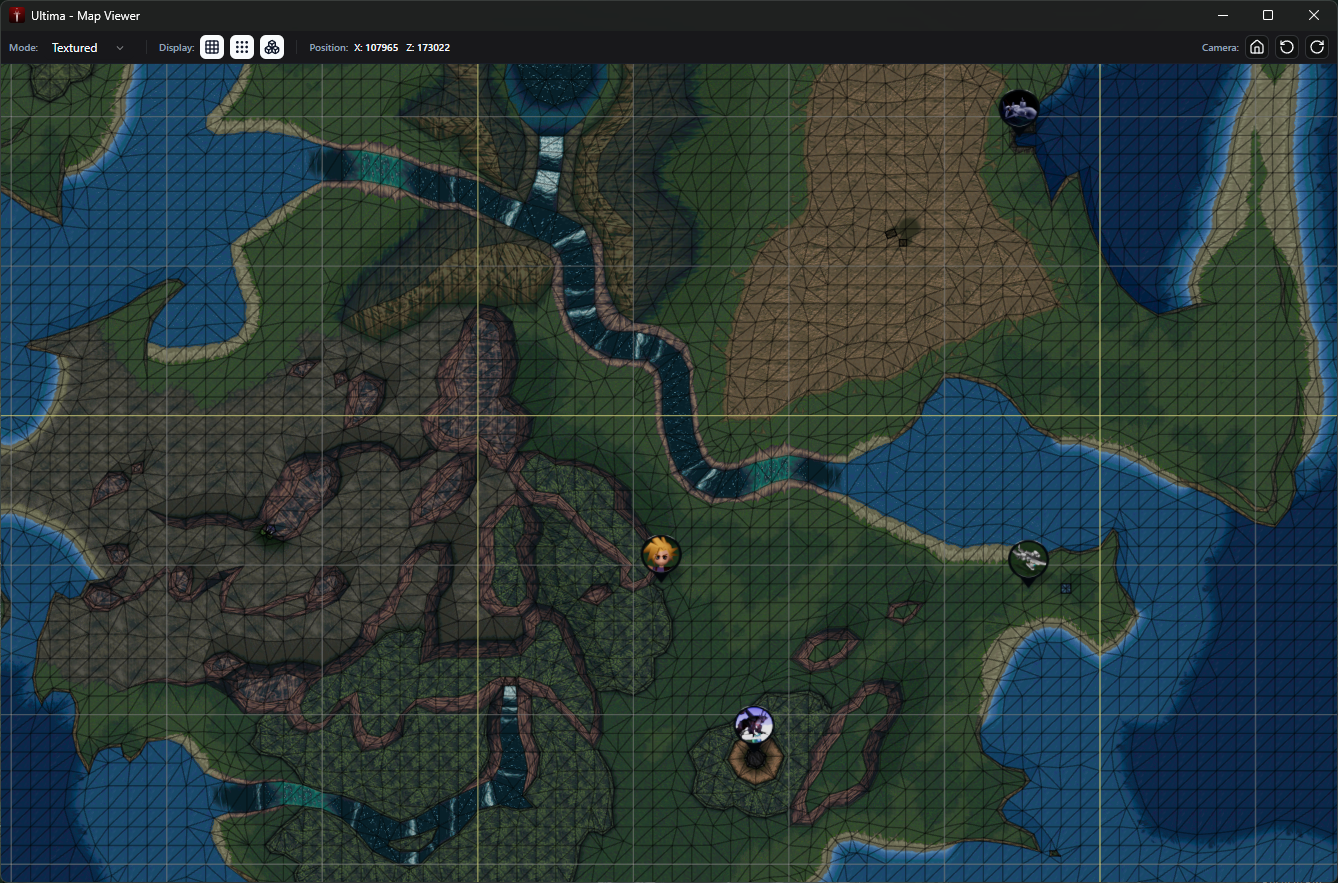Click the Mode: label
1338x883 pixels.
coord(24,48)
